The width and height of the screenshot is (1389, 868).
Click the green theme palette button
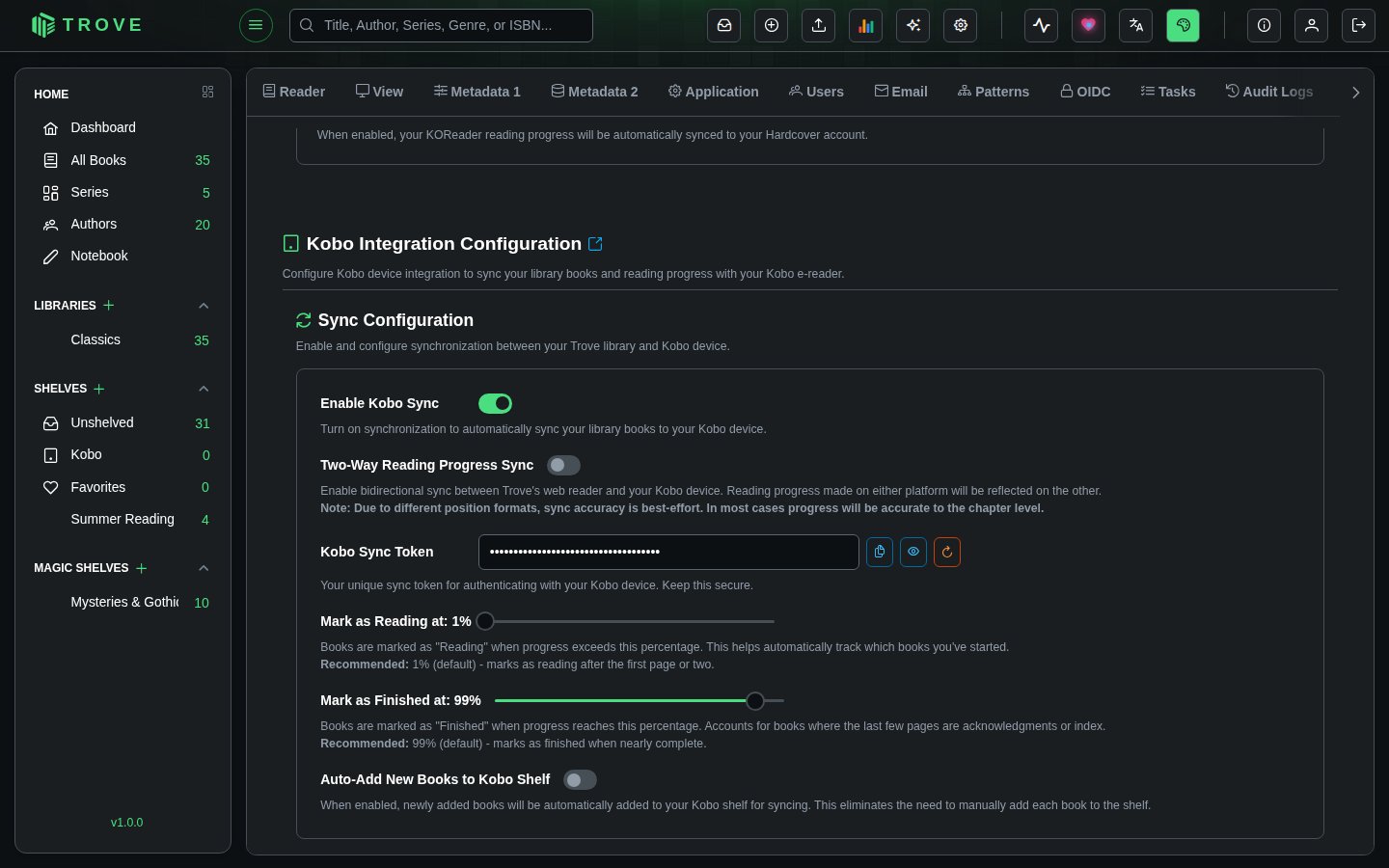click(1184, 25)
